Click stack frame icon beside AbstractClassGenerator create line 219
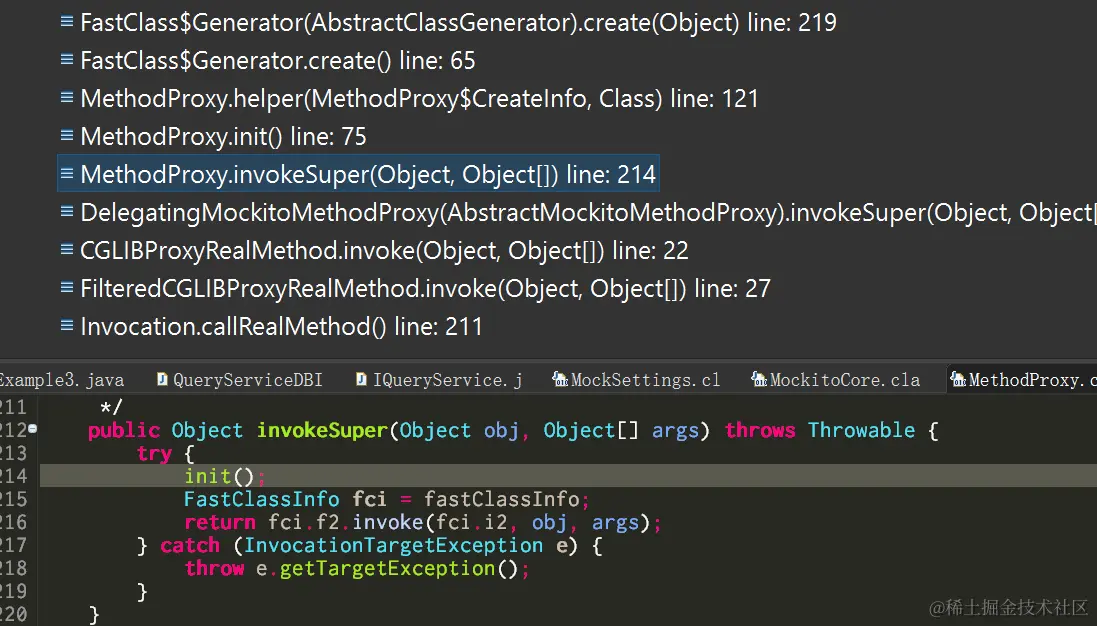 point(67,22)
